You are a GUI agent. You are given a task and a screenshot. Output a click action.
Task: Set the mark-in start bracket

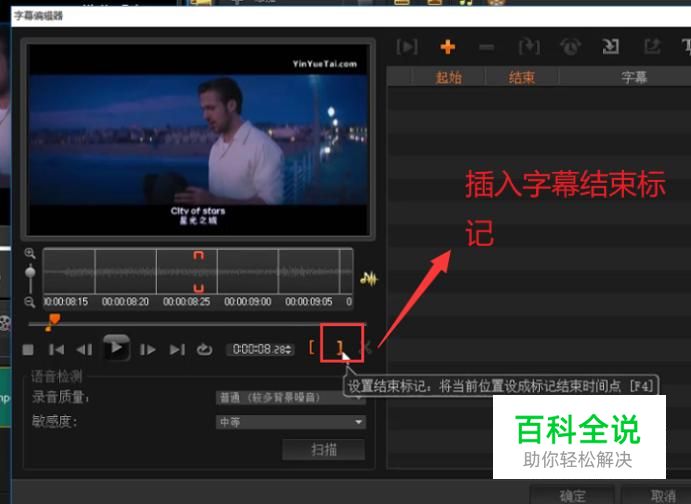point(312,347)
